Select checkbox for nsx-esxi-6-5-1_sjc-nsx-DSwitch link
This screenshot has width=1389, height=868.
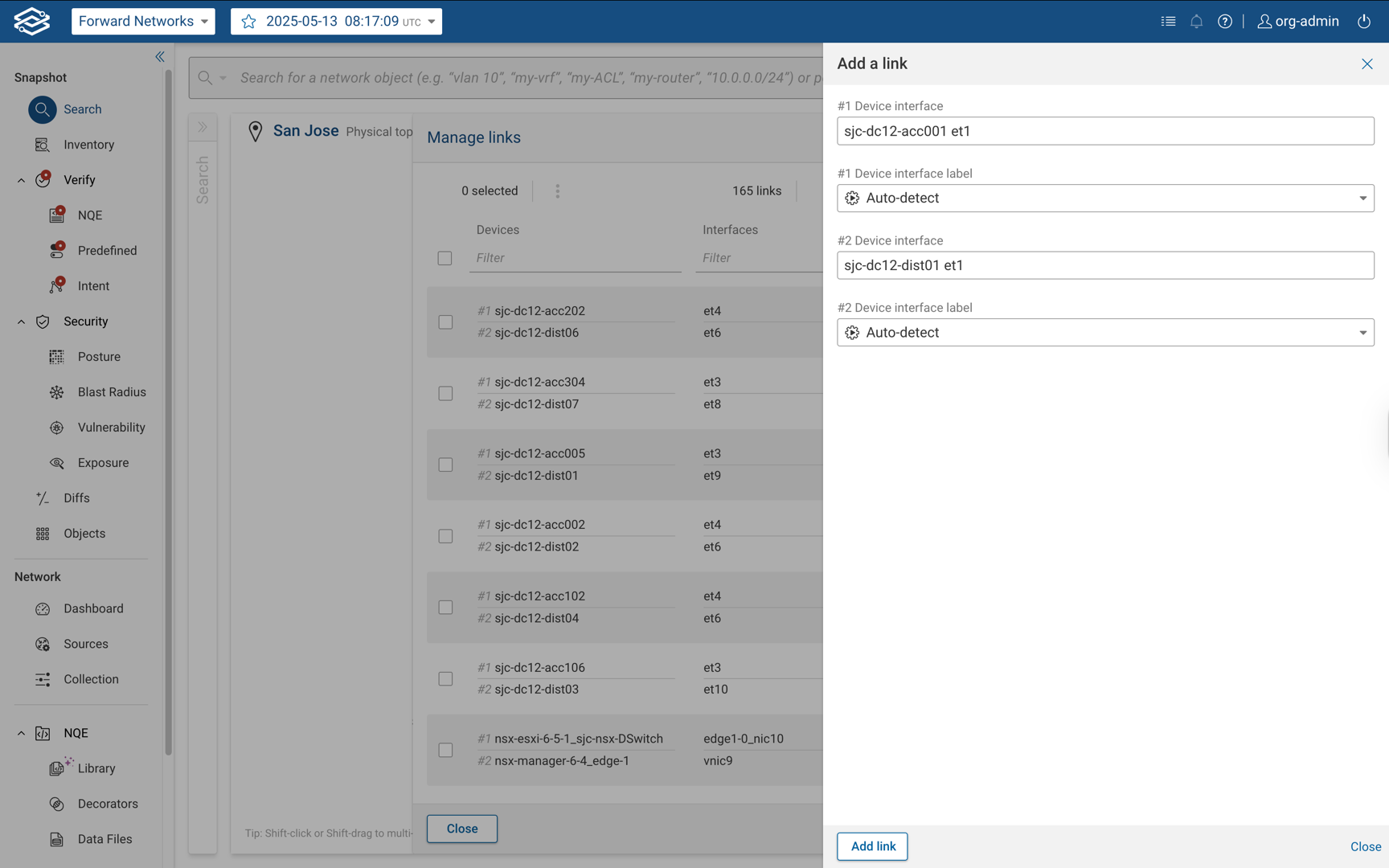[x=445, y=750]
